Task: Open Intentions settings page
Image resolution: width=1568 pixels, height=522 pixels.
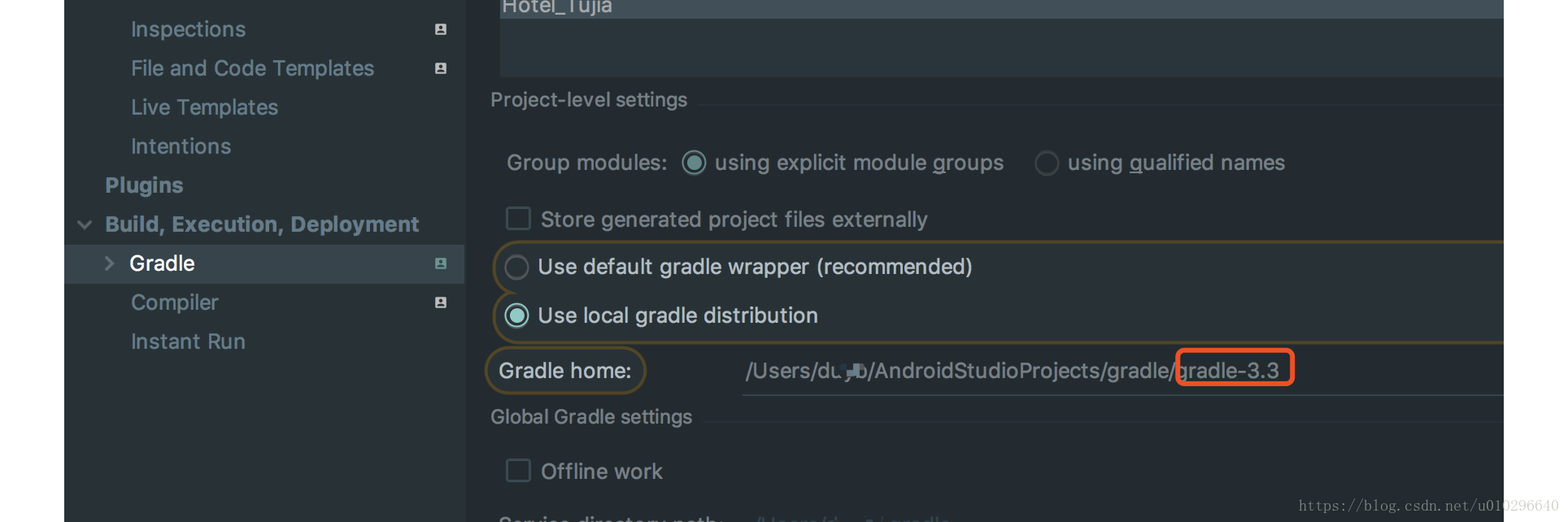Action: point(181,146)
